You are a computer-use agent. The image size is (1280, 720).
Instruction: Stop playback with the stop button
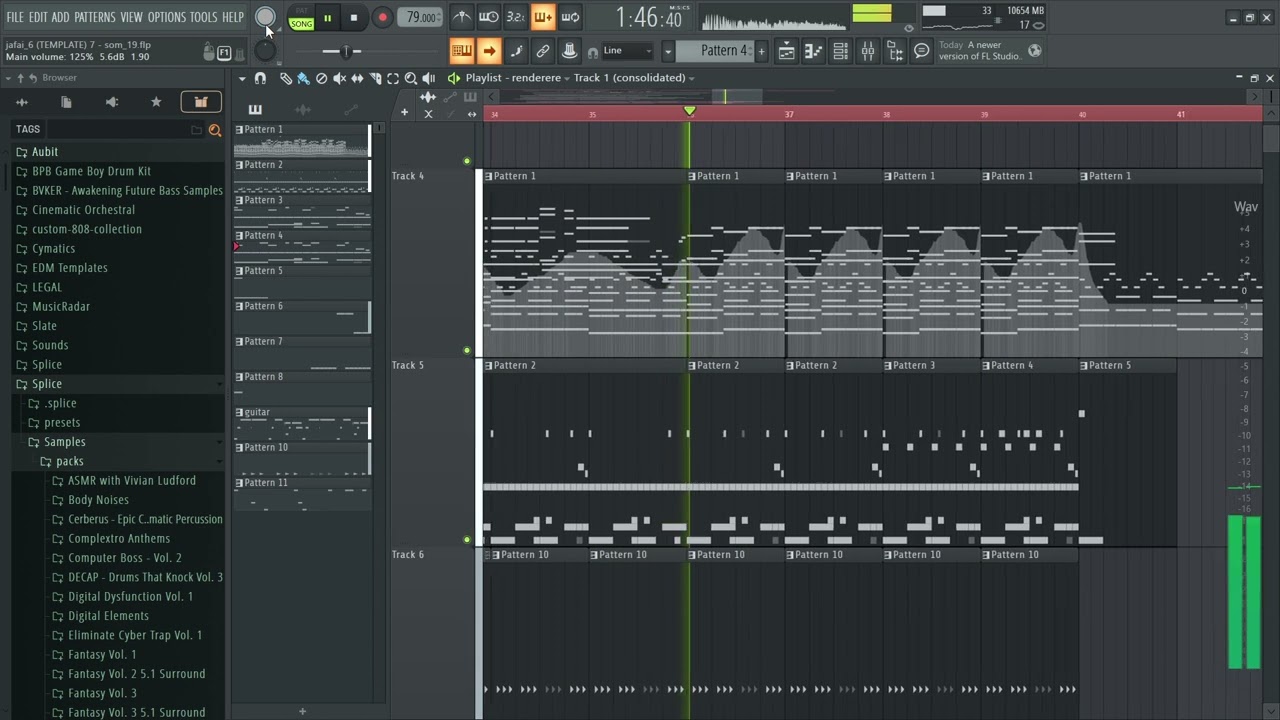pyautogui.click(x=354, y=17)
